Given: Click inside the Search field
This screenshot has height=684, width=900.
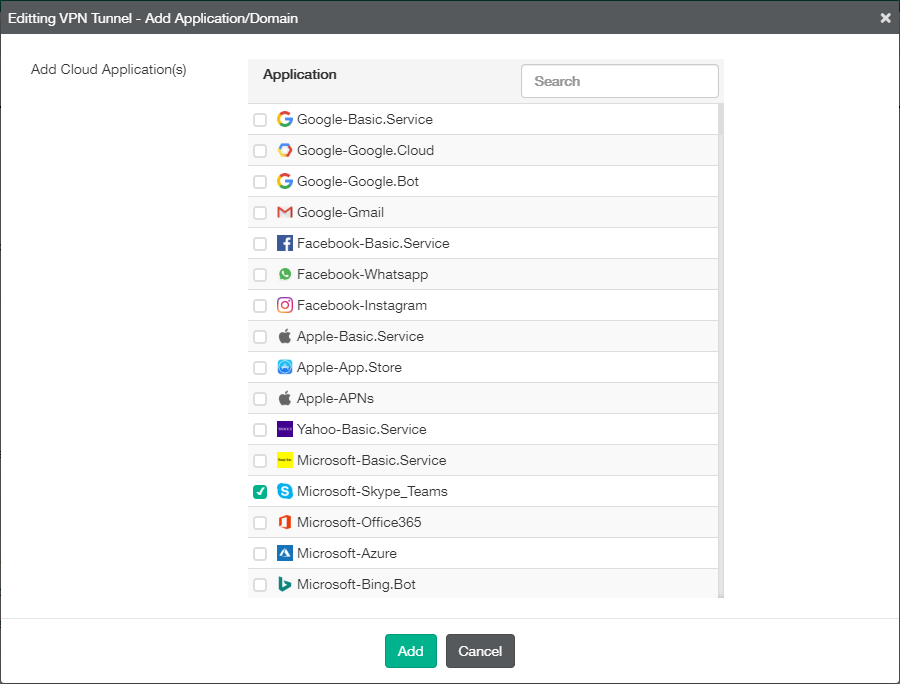Looking at the screenshot, I should [619, 81].
